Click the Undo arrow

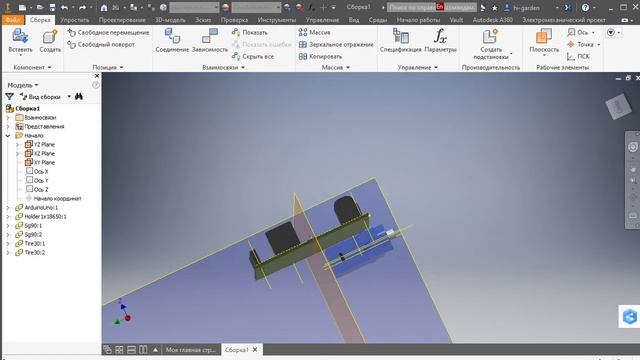point(64,7)
